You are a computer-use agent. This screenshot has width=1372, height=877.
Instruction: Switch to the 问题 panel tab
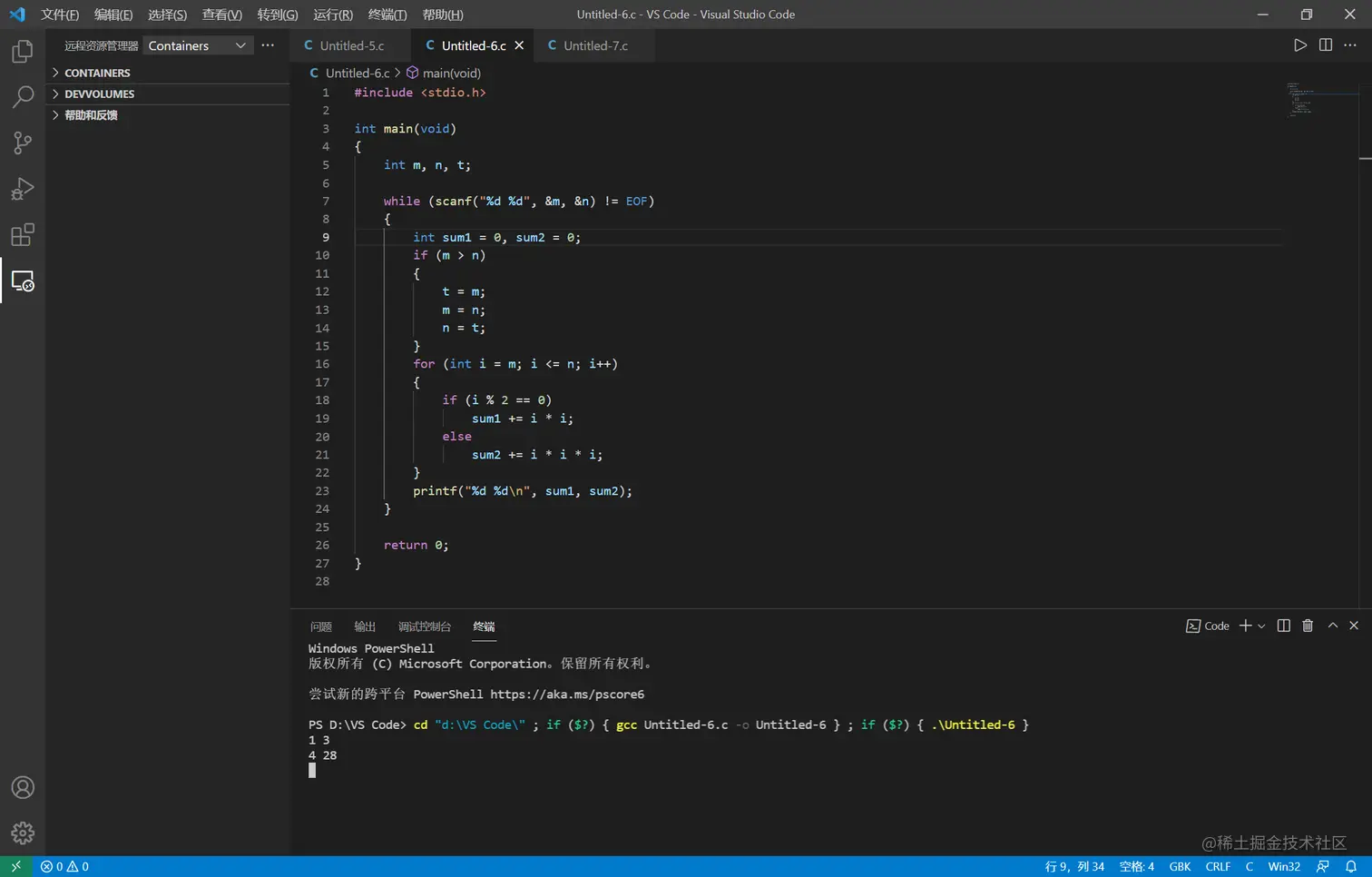[x=321, y=626]
